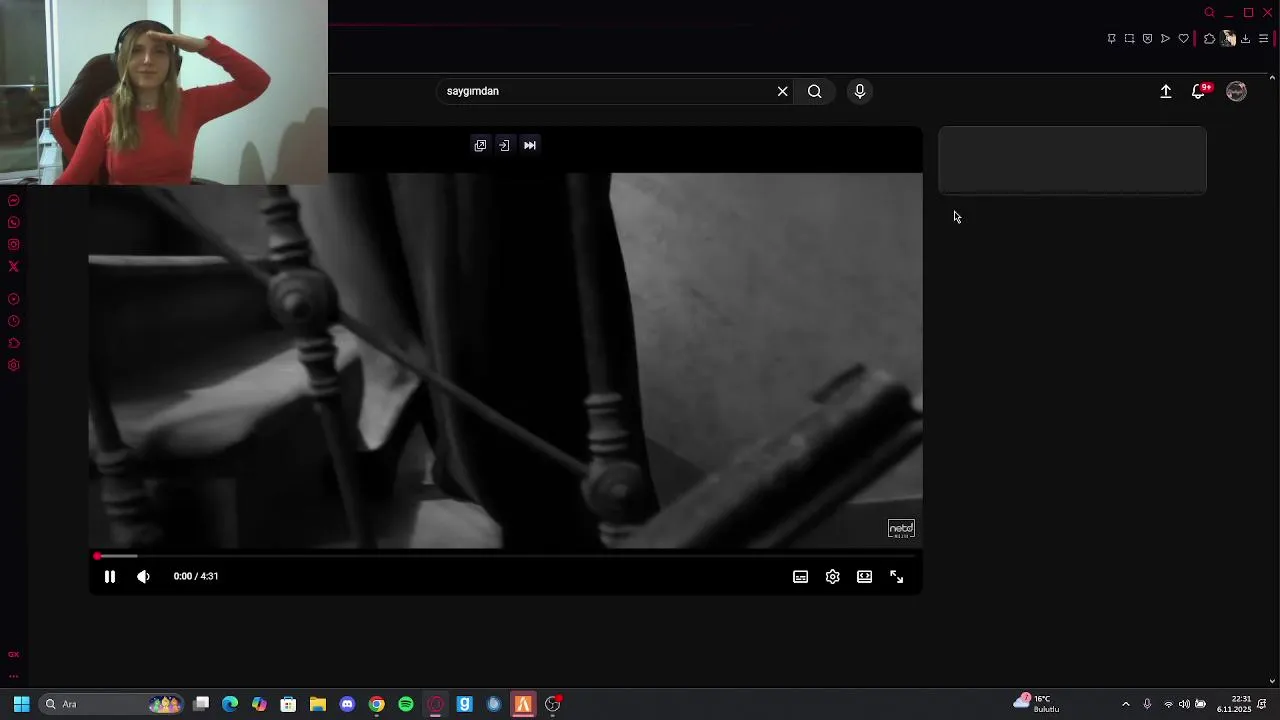
Task: Switch to Opera GX on the taskbar
Action: [435, 704]
